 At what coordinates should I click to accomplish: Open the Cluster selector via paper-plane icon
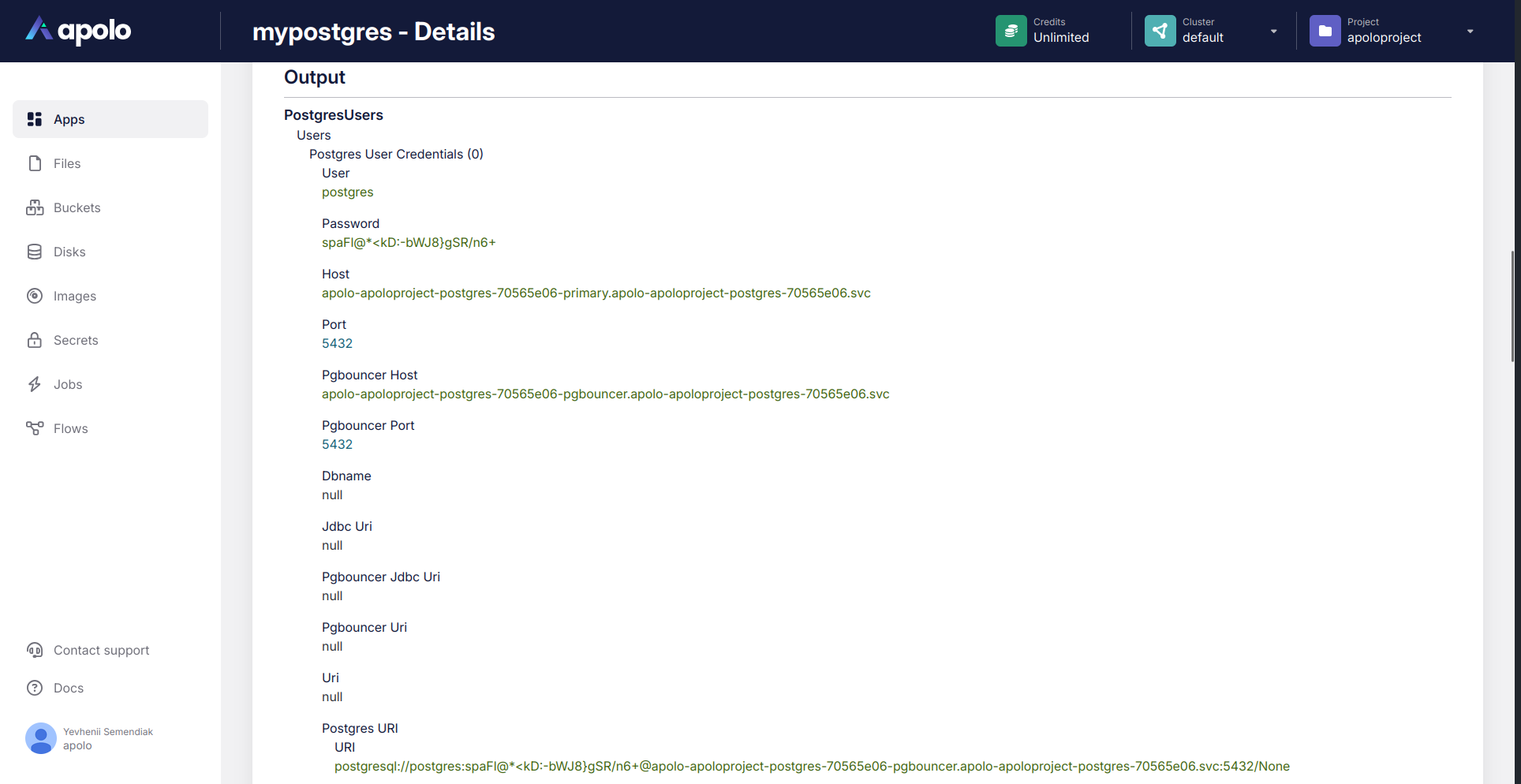pyautogui.click(x=1160, y=31)
